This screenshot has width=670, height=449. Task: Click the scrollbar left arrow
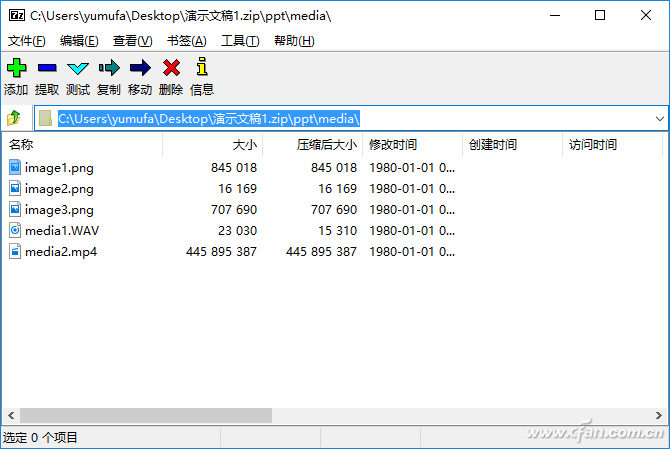(x=11, y=415)
